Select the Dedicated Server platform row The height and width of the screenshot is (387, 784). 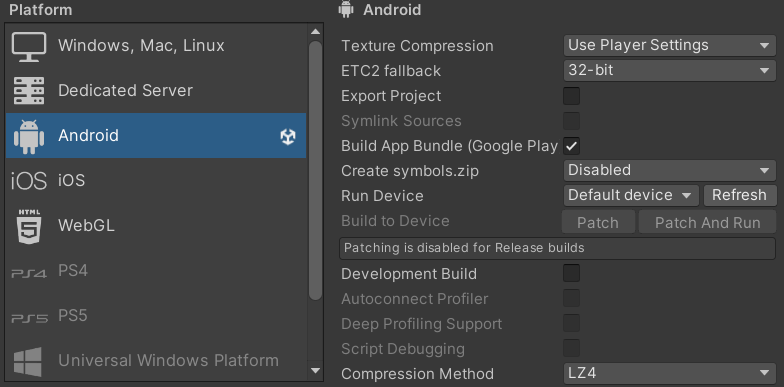pyautogui.click(x=156, y=90)
